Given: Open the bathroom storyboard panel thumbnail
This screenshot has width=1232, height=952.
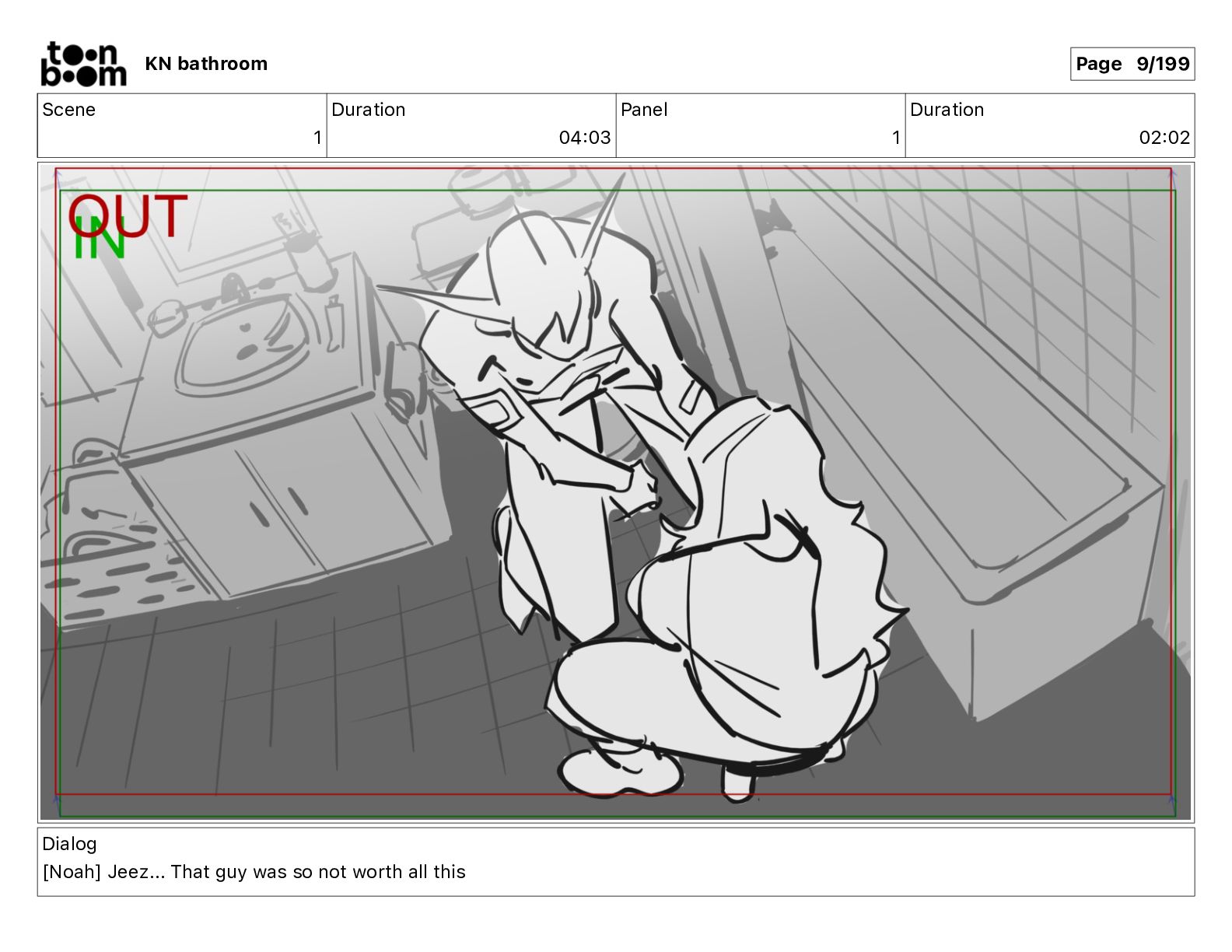Looking at the screenshot, I should click(616, 492).
